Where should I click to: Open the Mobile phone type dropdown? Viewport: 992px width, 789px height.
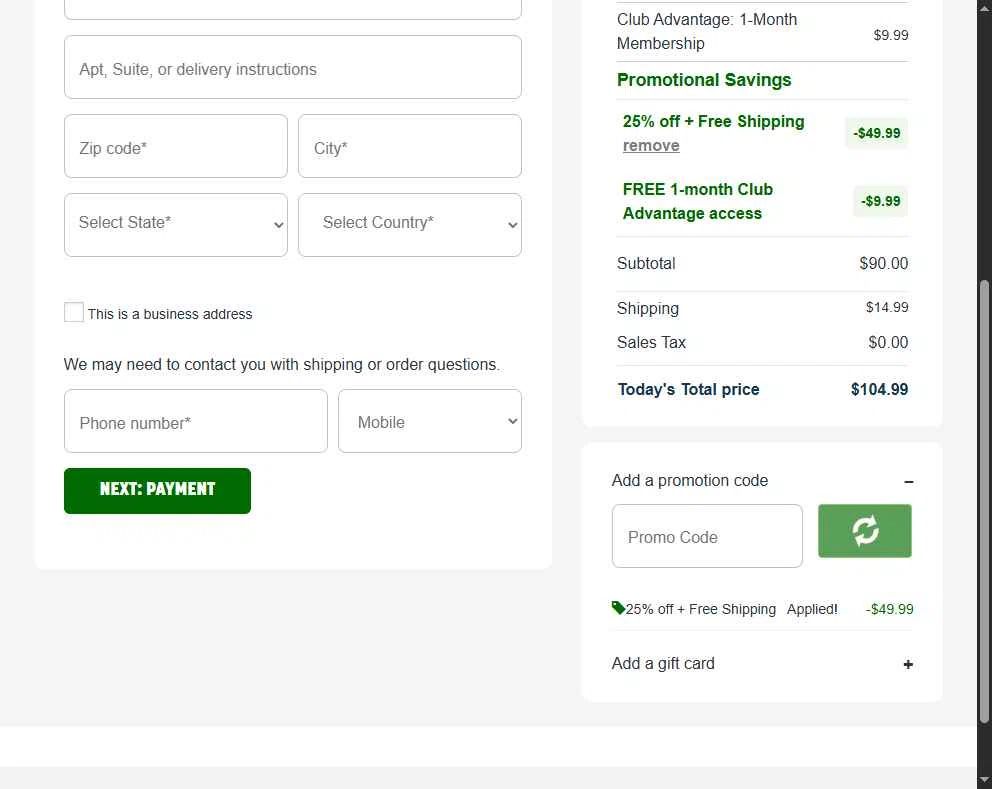430,421
